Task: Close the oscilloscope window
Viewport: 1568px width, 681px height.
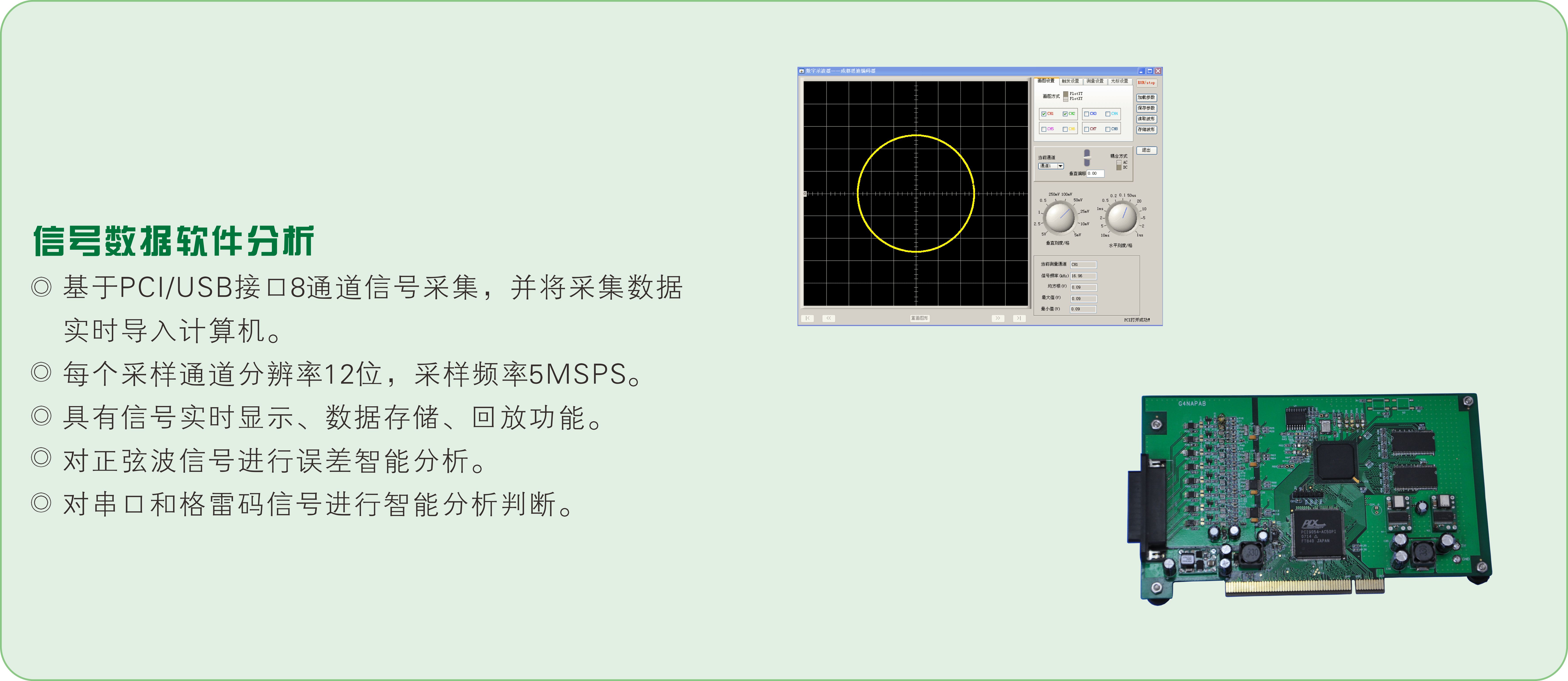Action: click(1158, 71)
